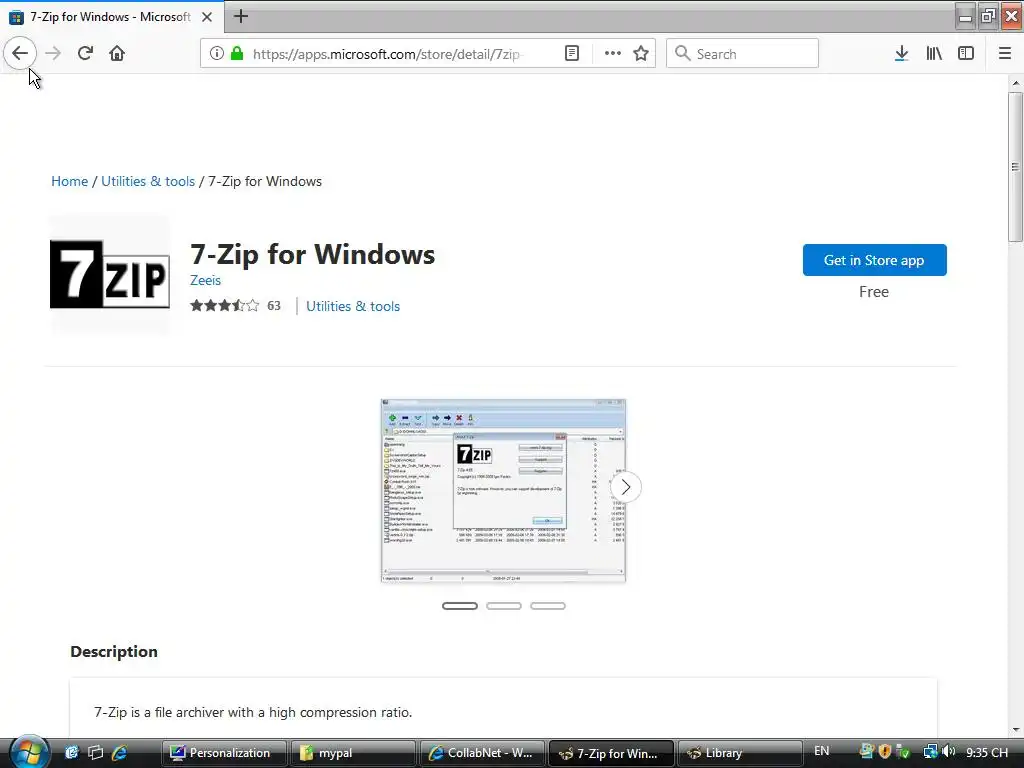Click the 7-Zip logo image

[x=110, y=274]
